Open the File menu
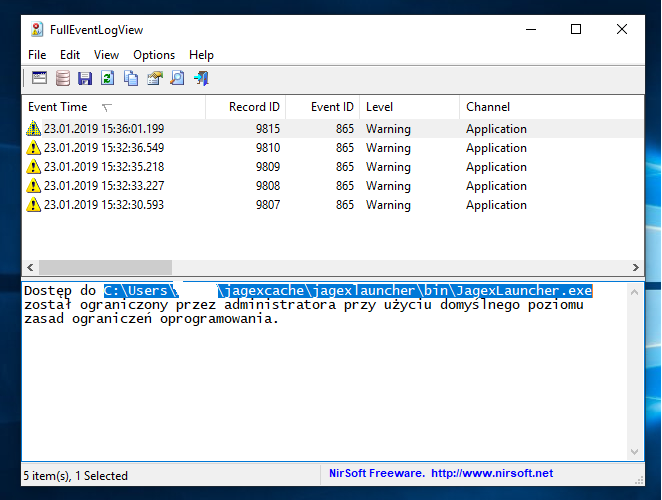The width and height of the screenshot is (662, 500). (x=37, y=55)
